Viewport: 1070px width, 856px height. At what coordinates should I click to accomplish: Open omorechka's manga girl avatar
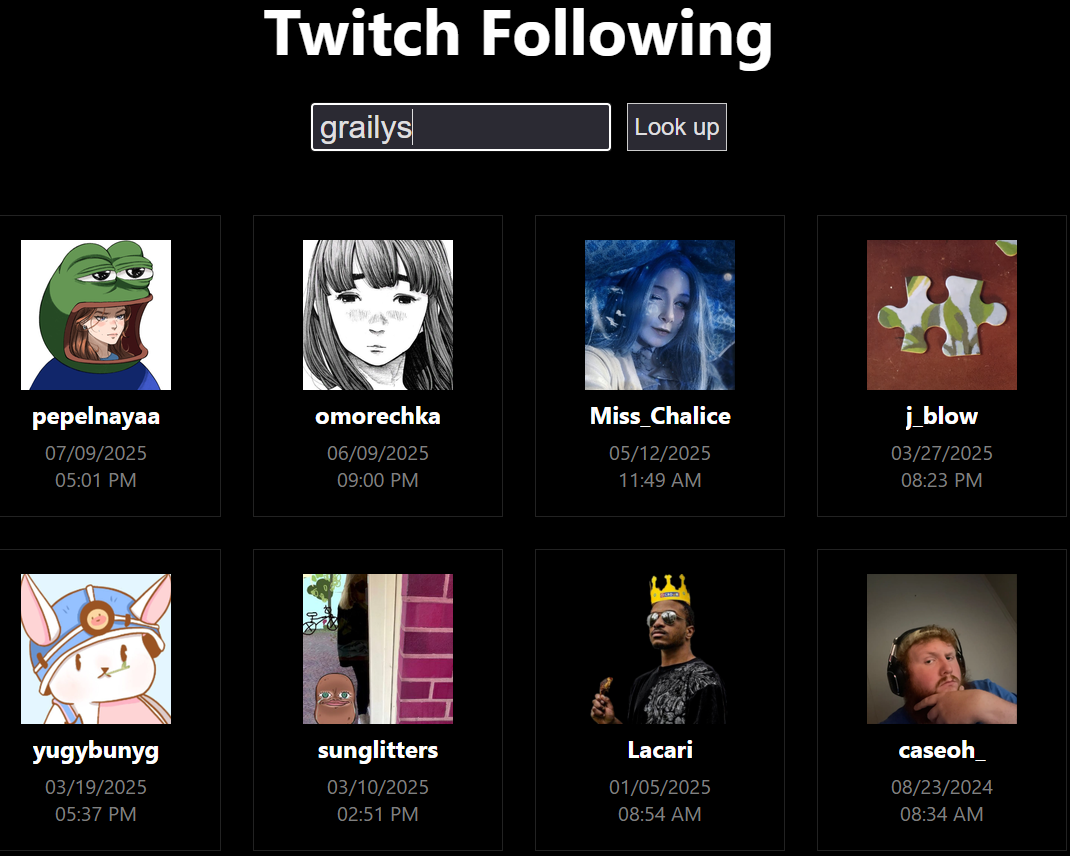377,315
